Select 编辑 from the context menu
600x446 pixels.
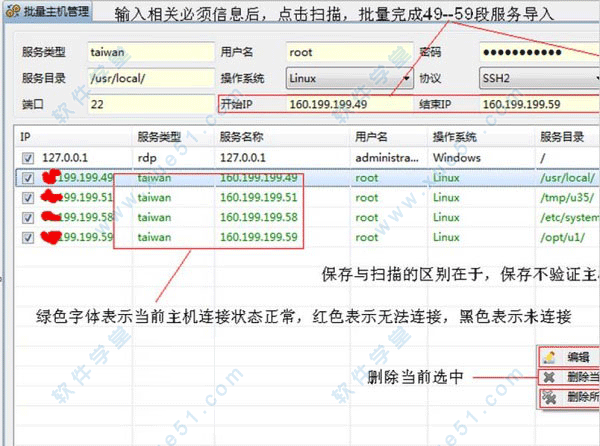click(577, 357)
